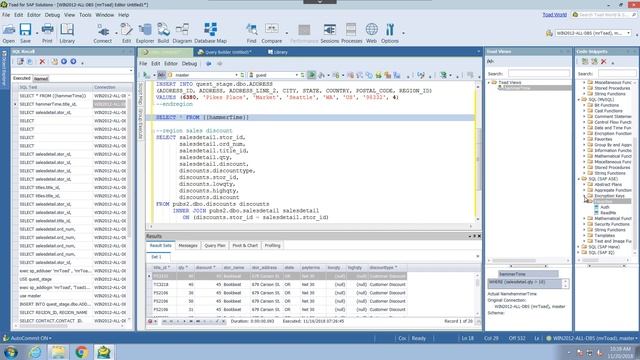
Task: Open the Tools menu
Action: 85,15
